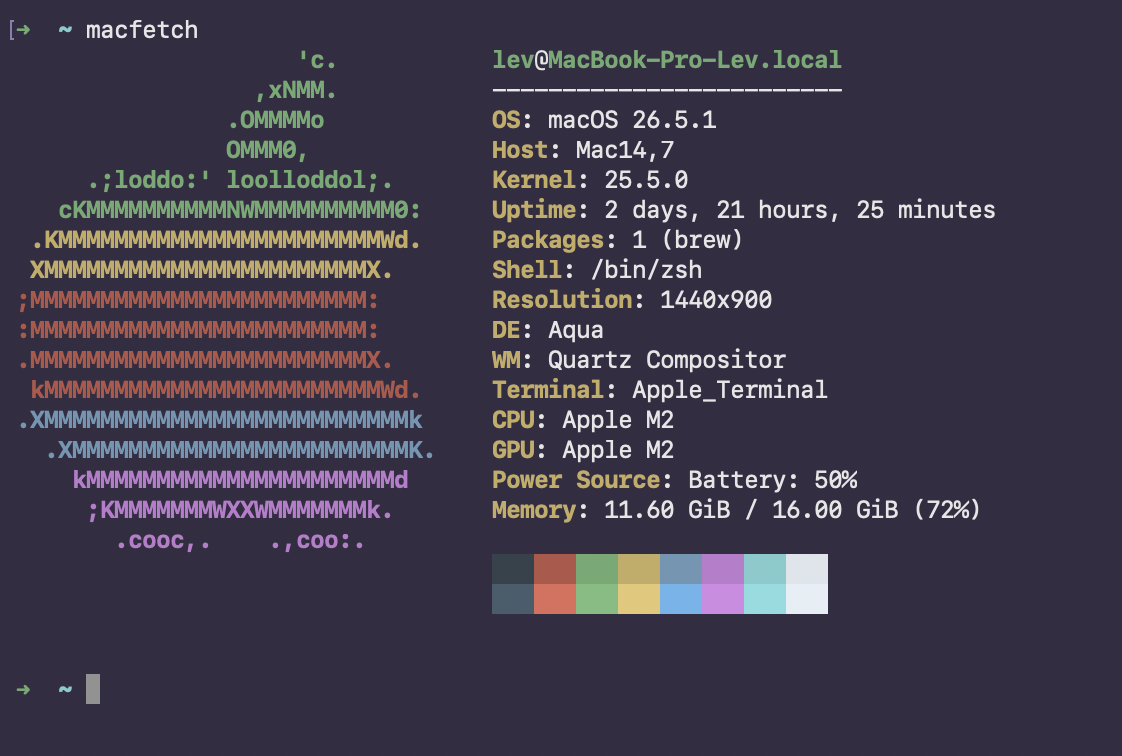This screenshot has width=1122, height=756.
Task: Click the gray block cursor at the prompt
Action: tap(93, 689)
